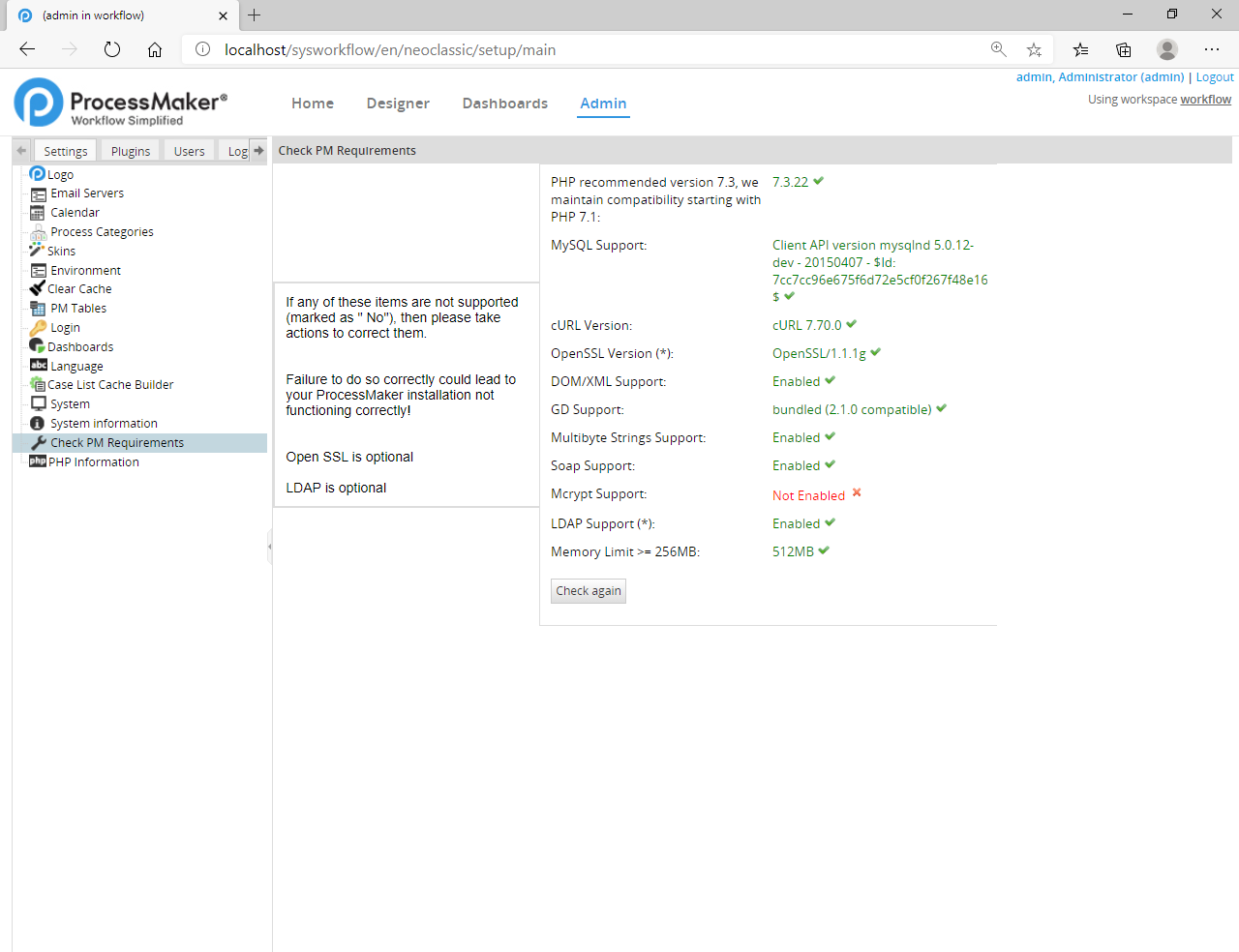The height and width of the screenshot is (952, 1239).
Task: Click the Calendar icon in sidebar
Action: (x=38, y=213)
